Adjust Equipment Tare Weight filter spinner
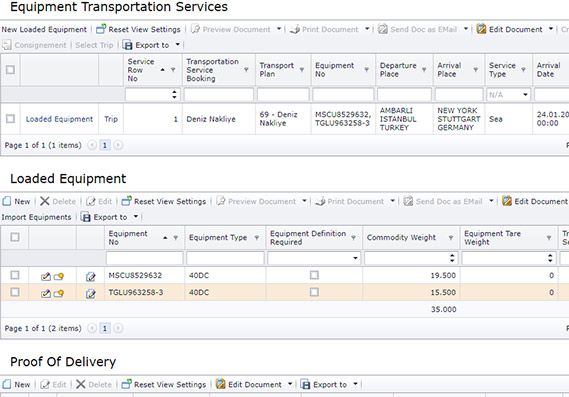This screenshot has width=569, height=397. (550, 258)
